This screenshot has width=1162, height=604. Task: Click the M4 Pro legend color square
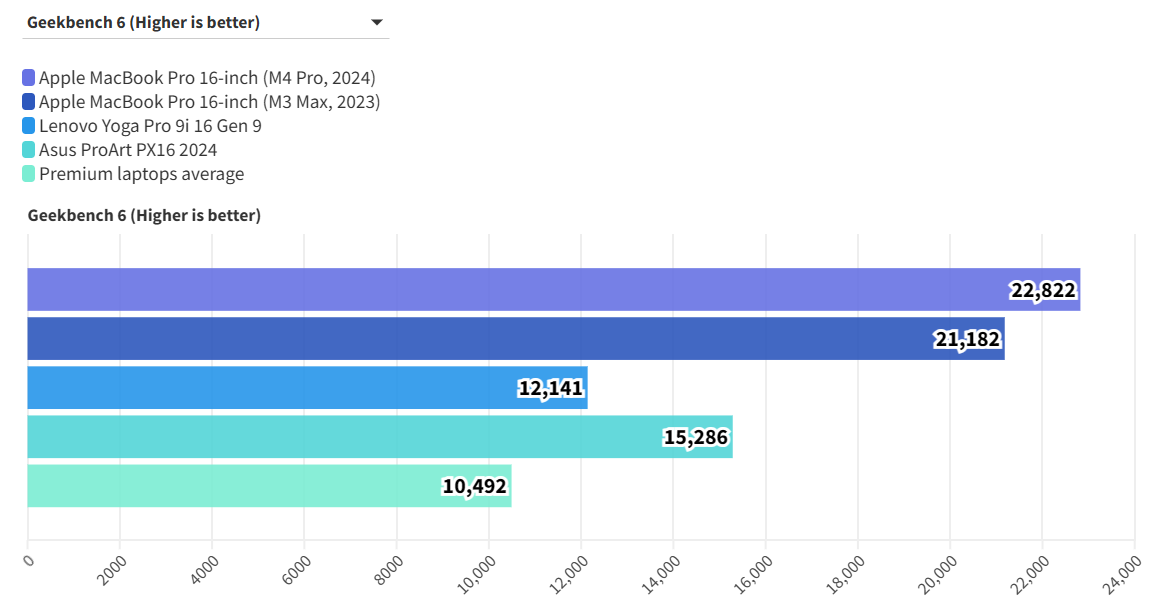click(29, 78)
